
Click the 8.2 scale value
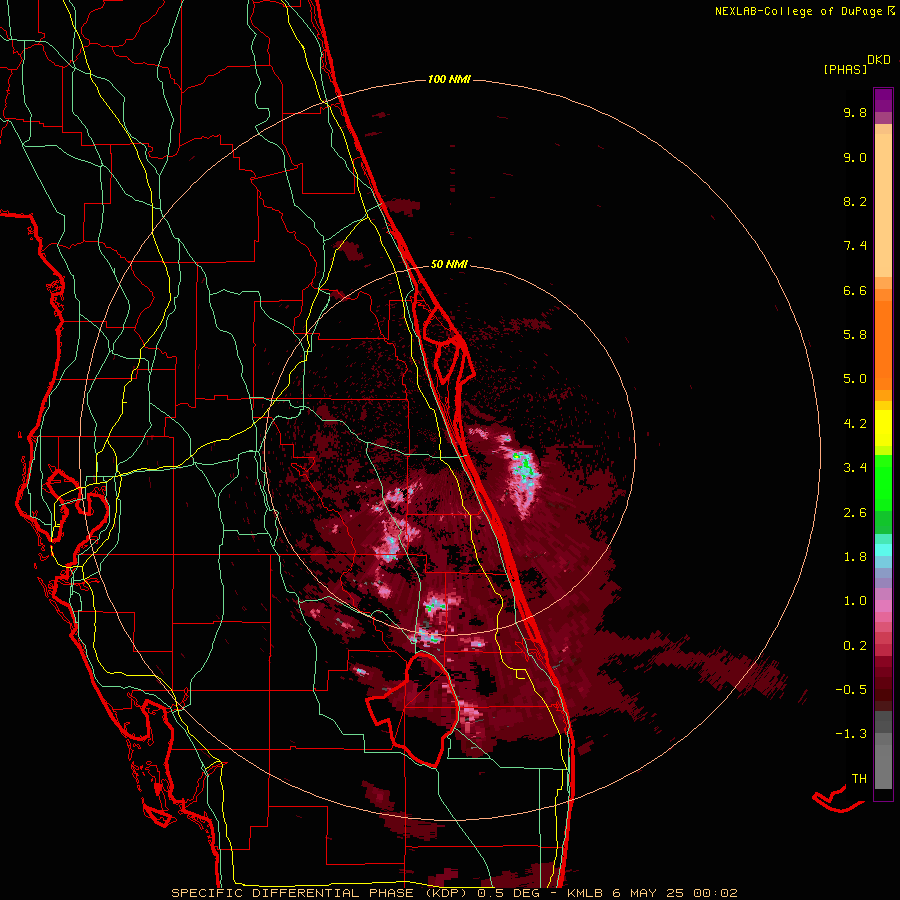coord(855,201)
